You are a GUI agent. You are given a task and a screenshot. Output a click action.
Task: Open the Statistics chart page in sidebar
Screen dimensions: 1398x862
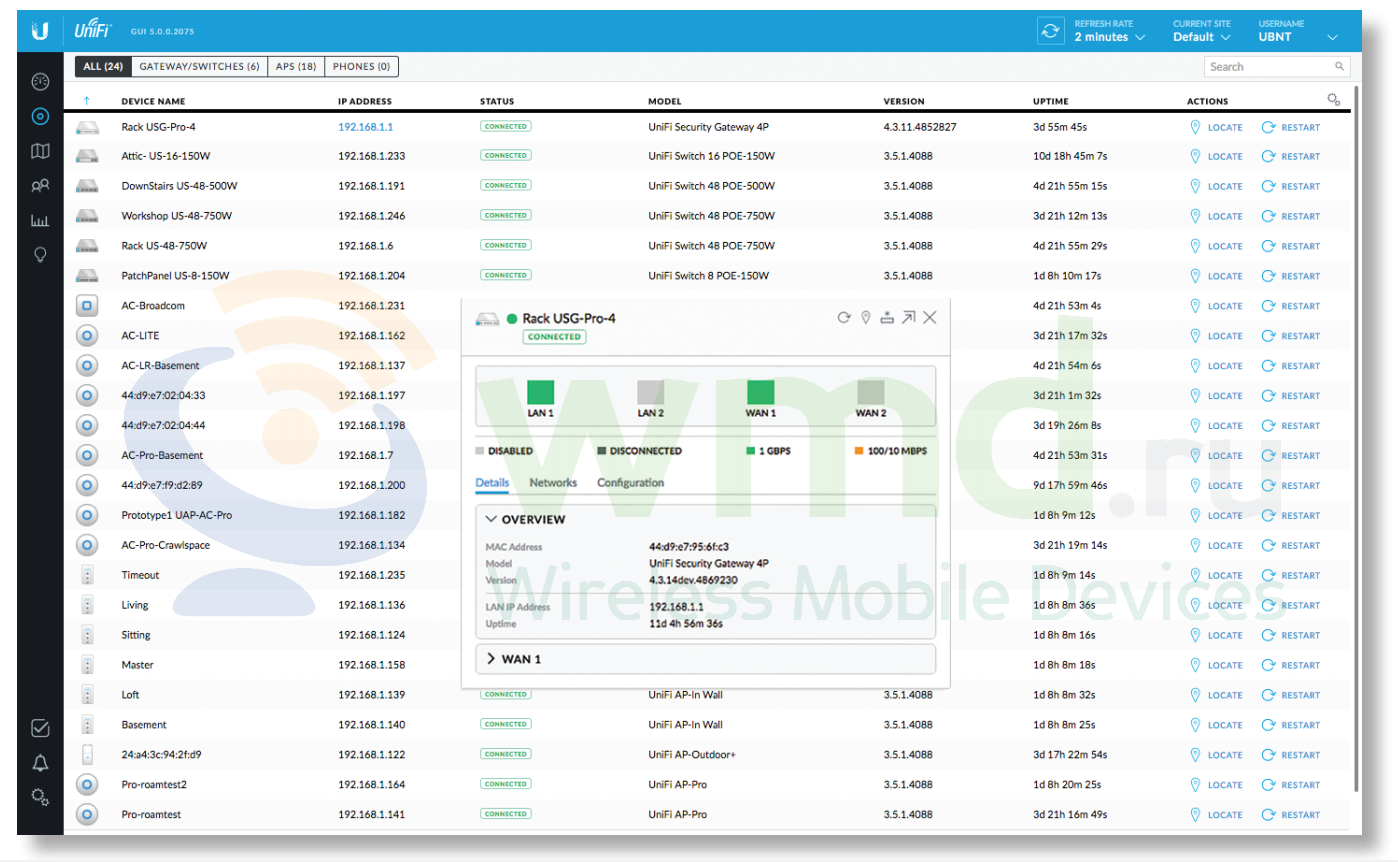[x=40, y=220]
